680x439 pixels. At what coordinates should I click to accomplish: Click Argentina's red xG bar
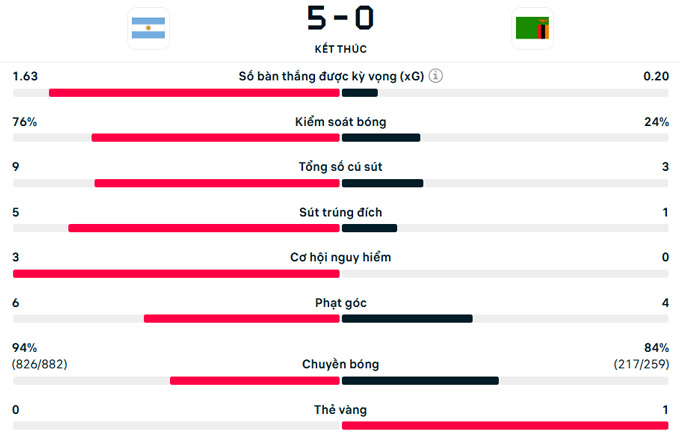tap(194, 93)
